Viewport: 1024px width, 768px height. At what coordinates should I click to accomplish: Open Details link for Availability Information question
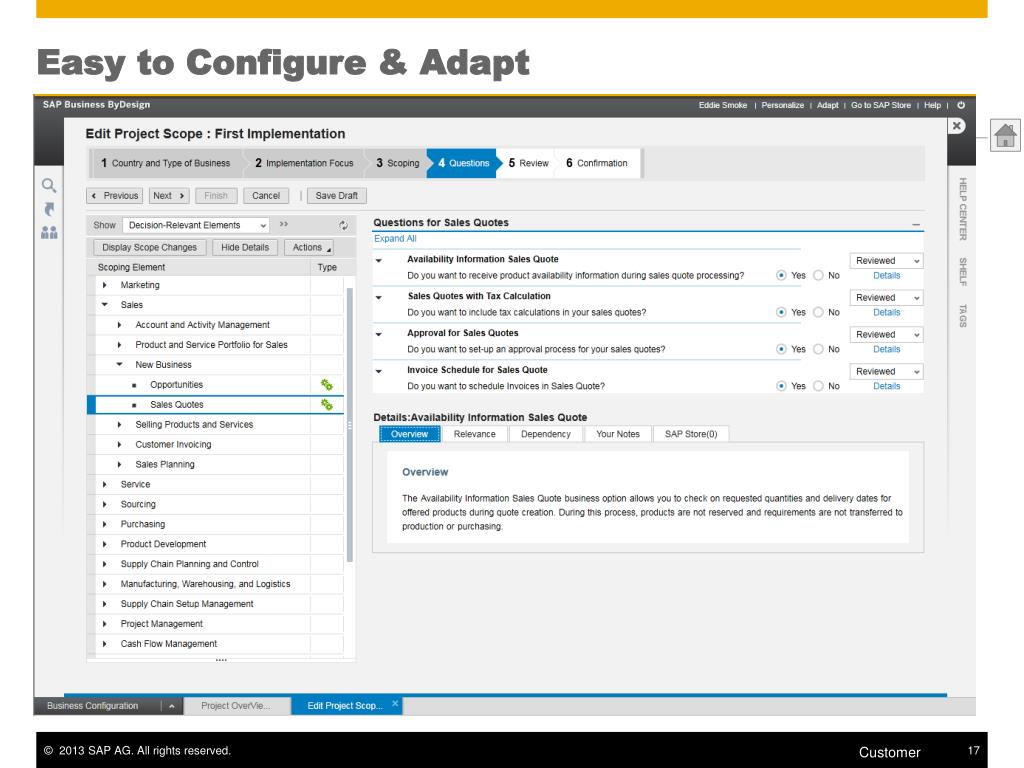886,276
